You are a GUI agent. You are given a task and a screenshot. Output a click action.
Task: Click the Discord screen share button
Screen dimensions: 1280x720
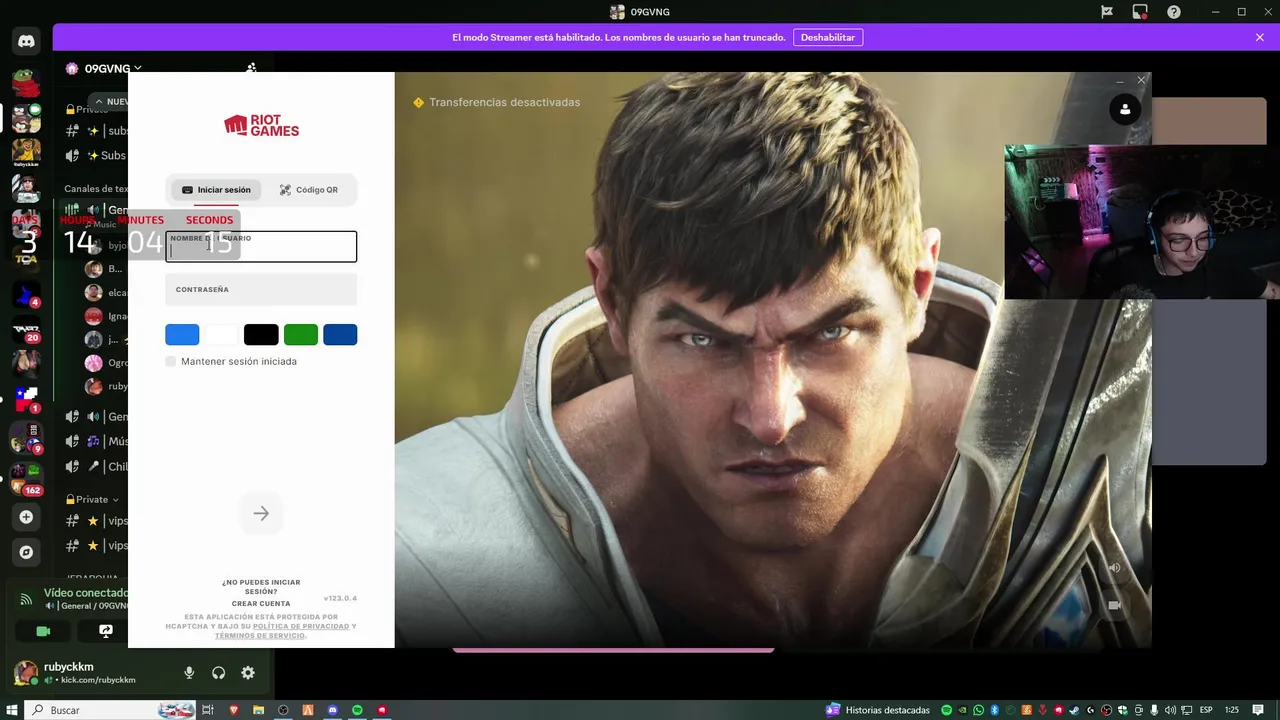pos(106,631)
